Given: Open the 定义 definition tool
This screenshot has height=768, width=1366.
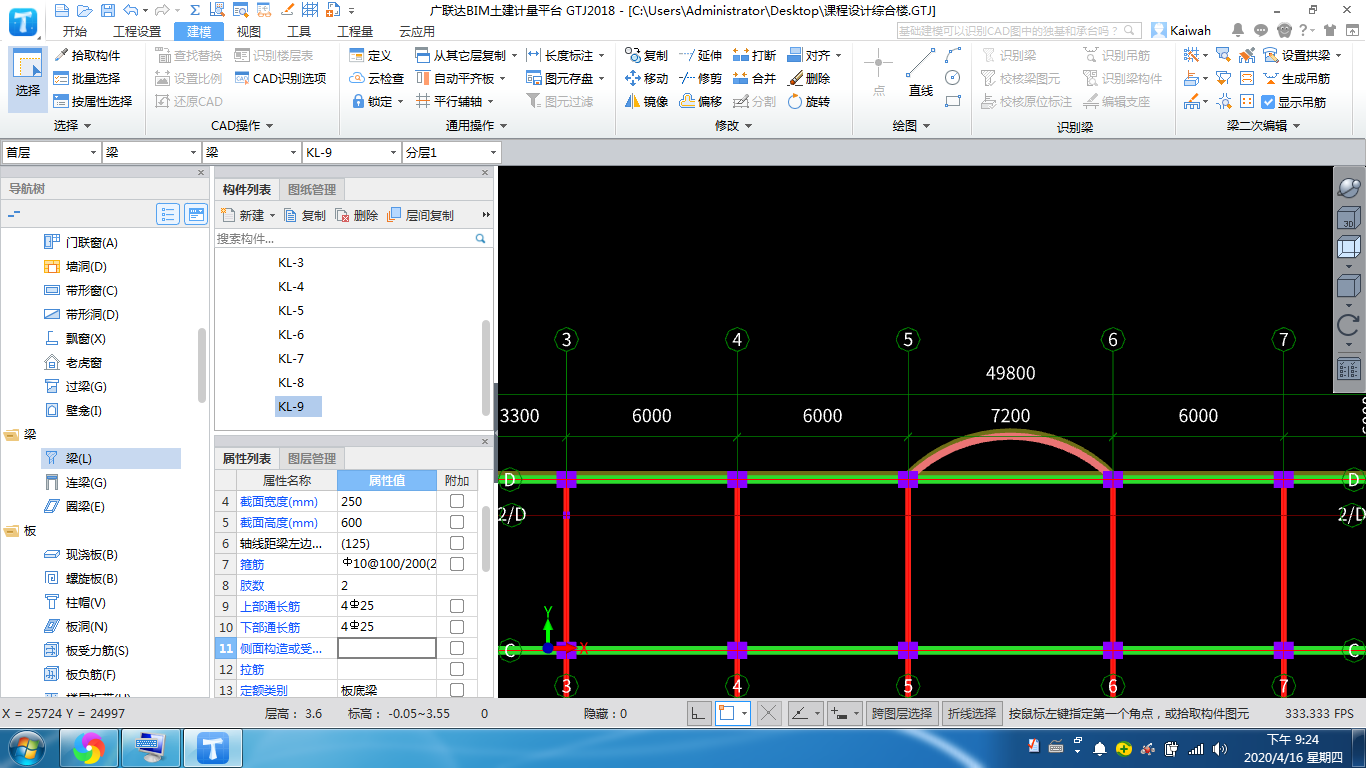Looking at the screenshot, I should point(371,55).
